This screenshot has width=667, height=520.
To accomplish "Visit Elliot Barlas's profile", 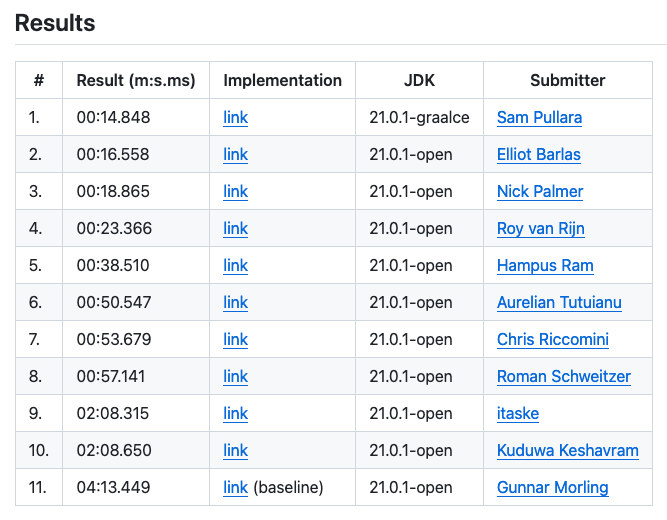I will tap(539, 154).
